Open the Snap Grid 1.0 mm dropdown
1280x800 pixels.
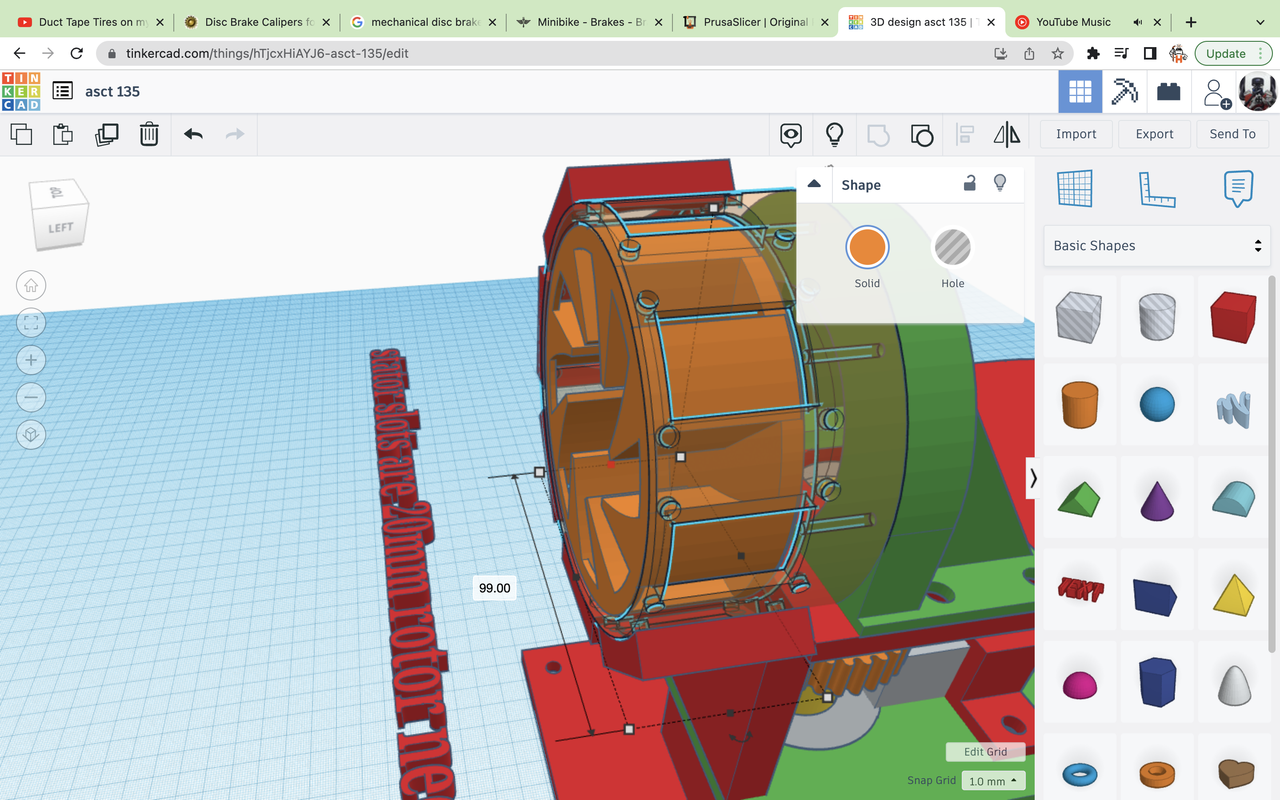tap(994, 781)
